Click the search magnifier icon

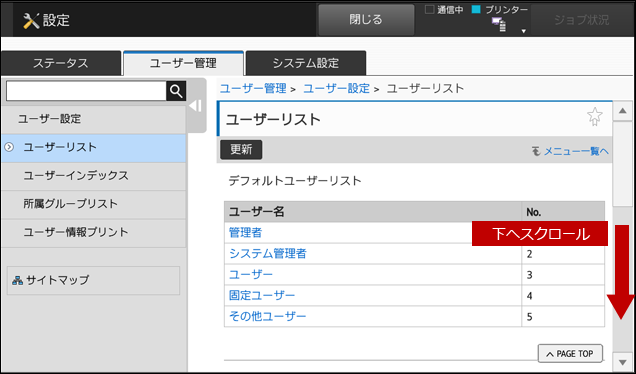[x=176, y=91]
